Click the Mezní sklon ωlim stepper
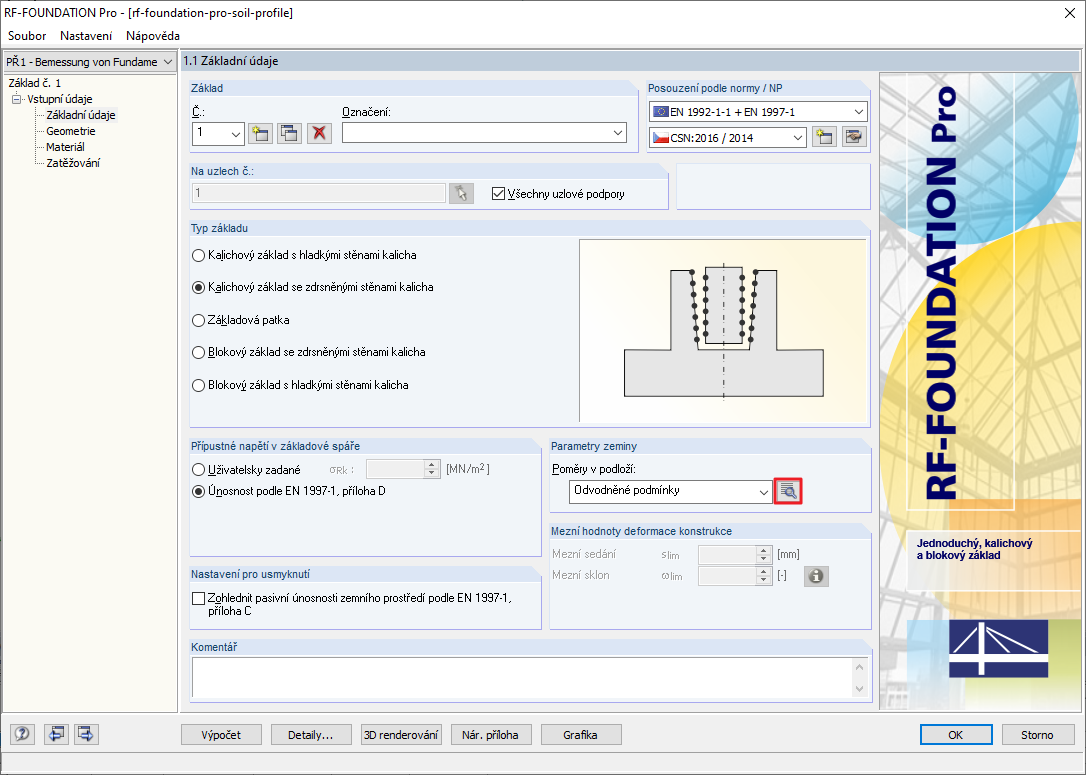The width and height of the screenshot is (1086, 775). pyautogui.click(x=765, y=576)
